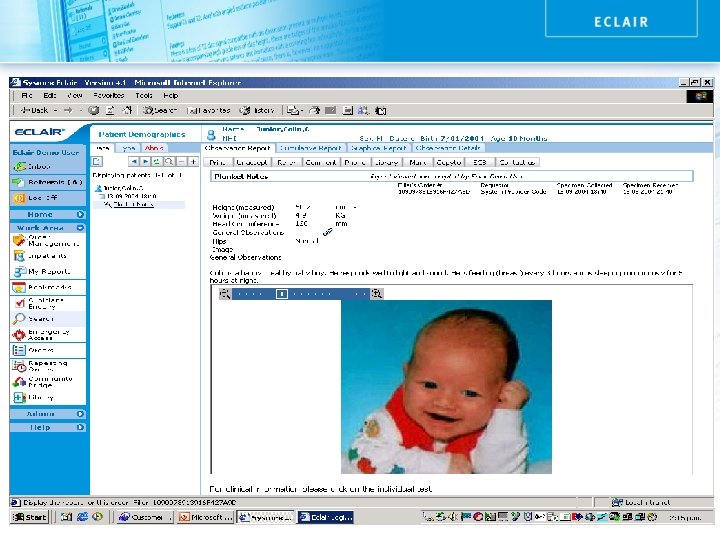The width and height of the screenshot is (720, 540).
Task: Select the patient Taylor node in tree
Action: click(119, 188)
